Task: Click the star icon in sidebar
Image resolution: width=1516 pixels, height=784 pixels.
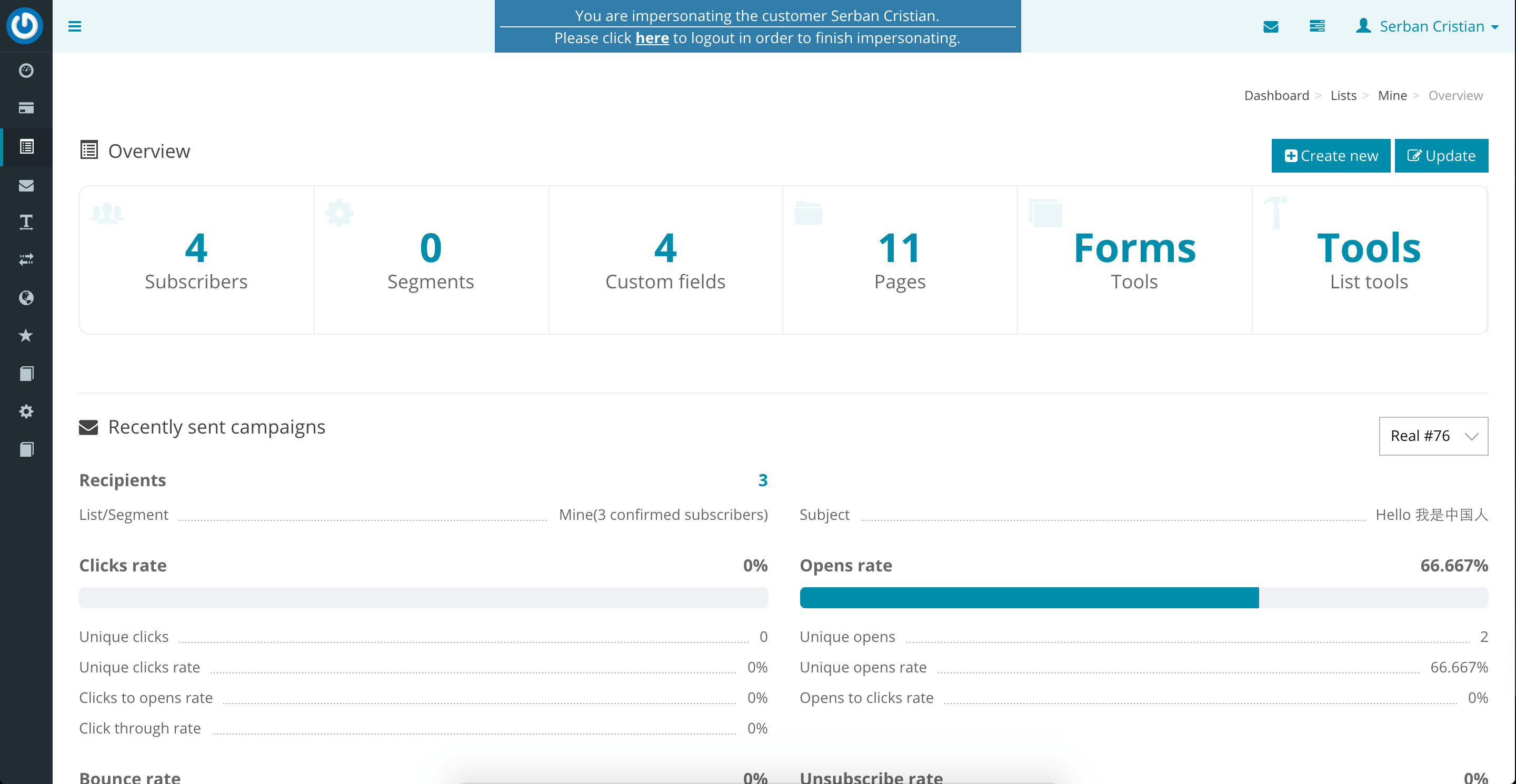Action: coord(26,335)
